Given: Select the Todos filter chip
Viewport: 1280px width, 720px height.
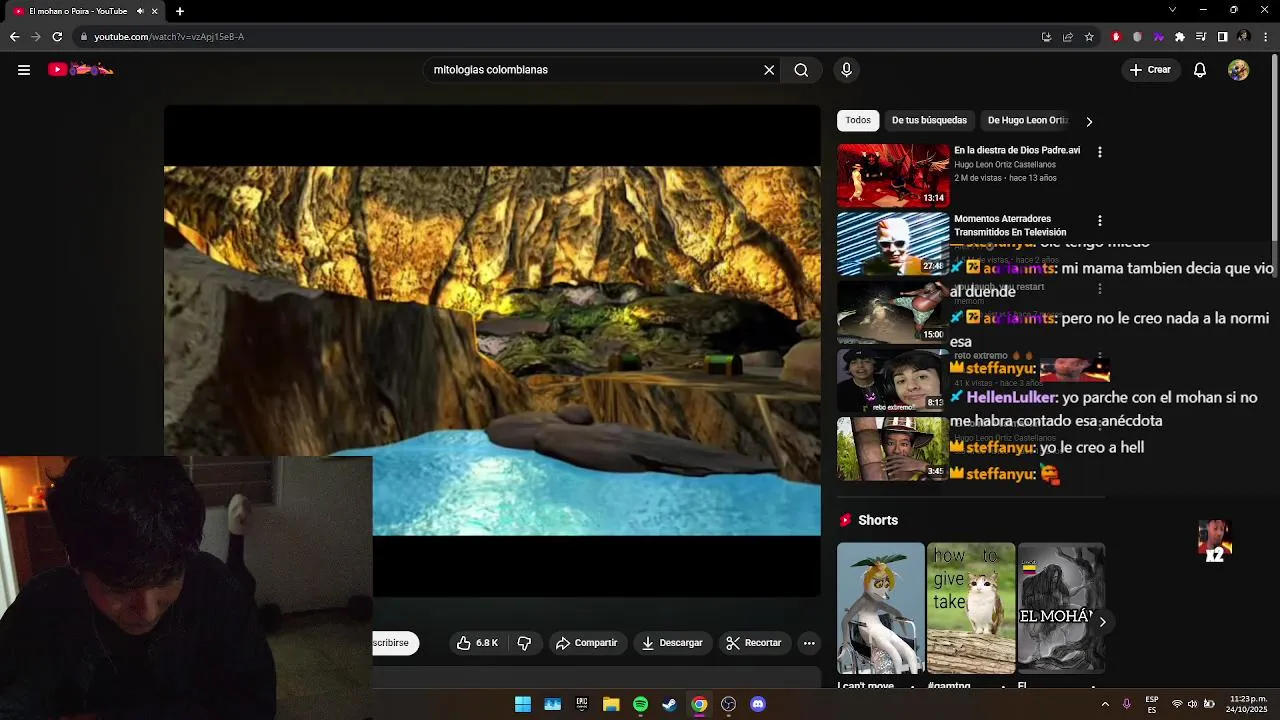Looking at the screenshot, I should tap(858, 120).
